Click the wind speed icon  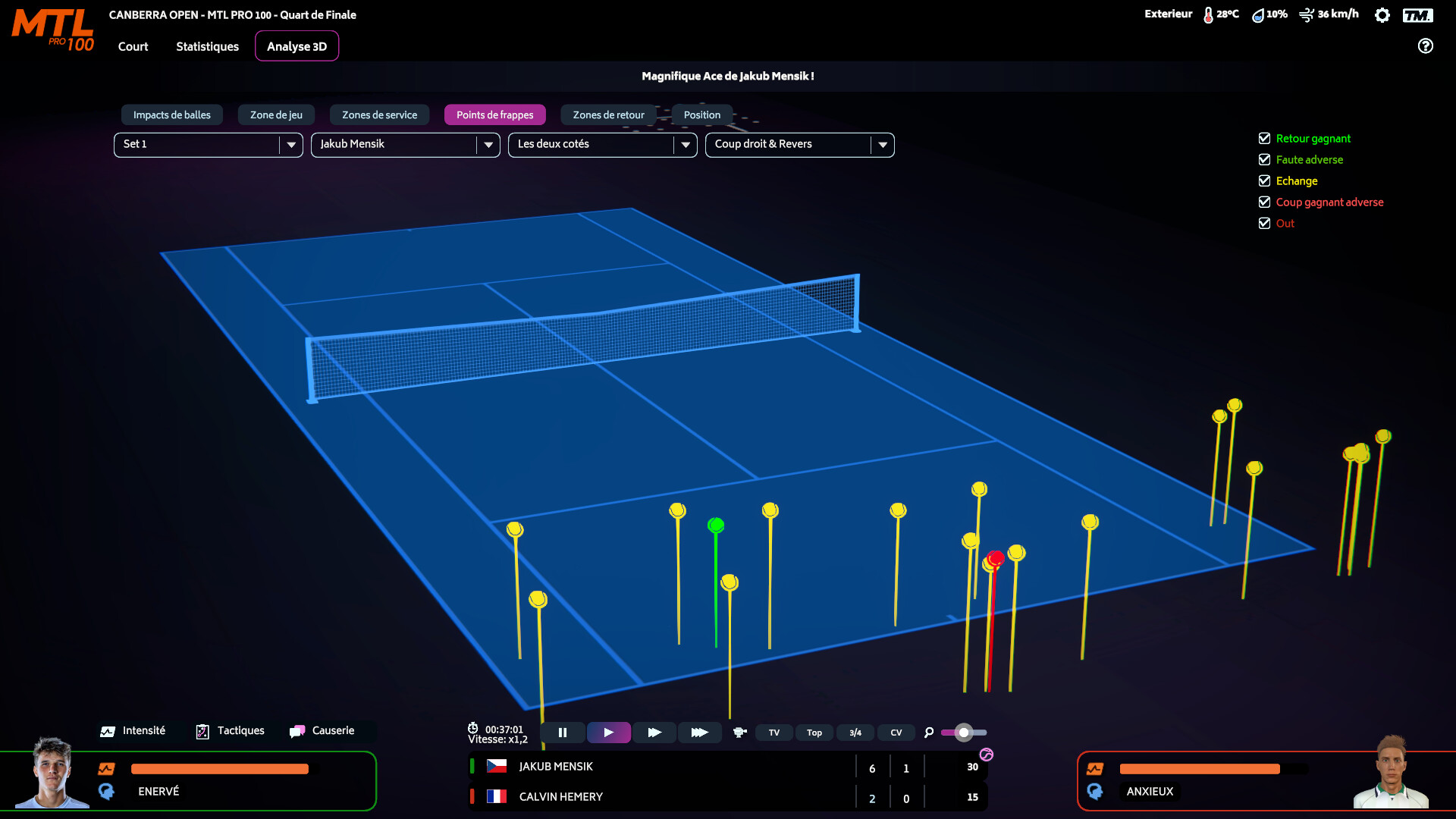tap(1307, 15)
